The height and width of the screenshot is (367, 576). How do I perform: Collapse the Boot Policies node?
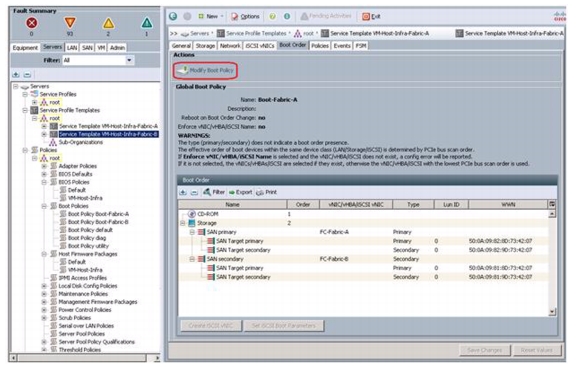[44, 206]
